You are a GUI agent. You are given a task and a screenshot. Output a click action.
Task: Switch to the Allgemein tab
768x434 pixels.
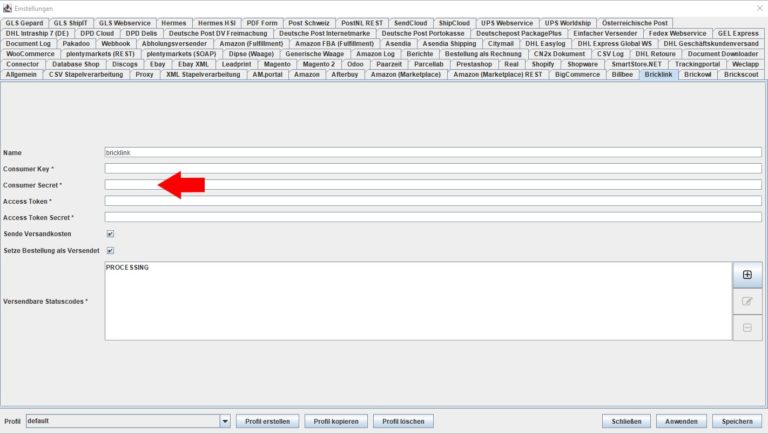point(21,74)
